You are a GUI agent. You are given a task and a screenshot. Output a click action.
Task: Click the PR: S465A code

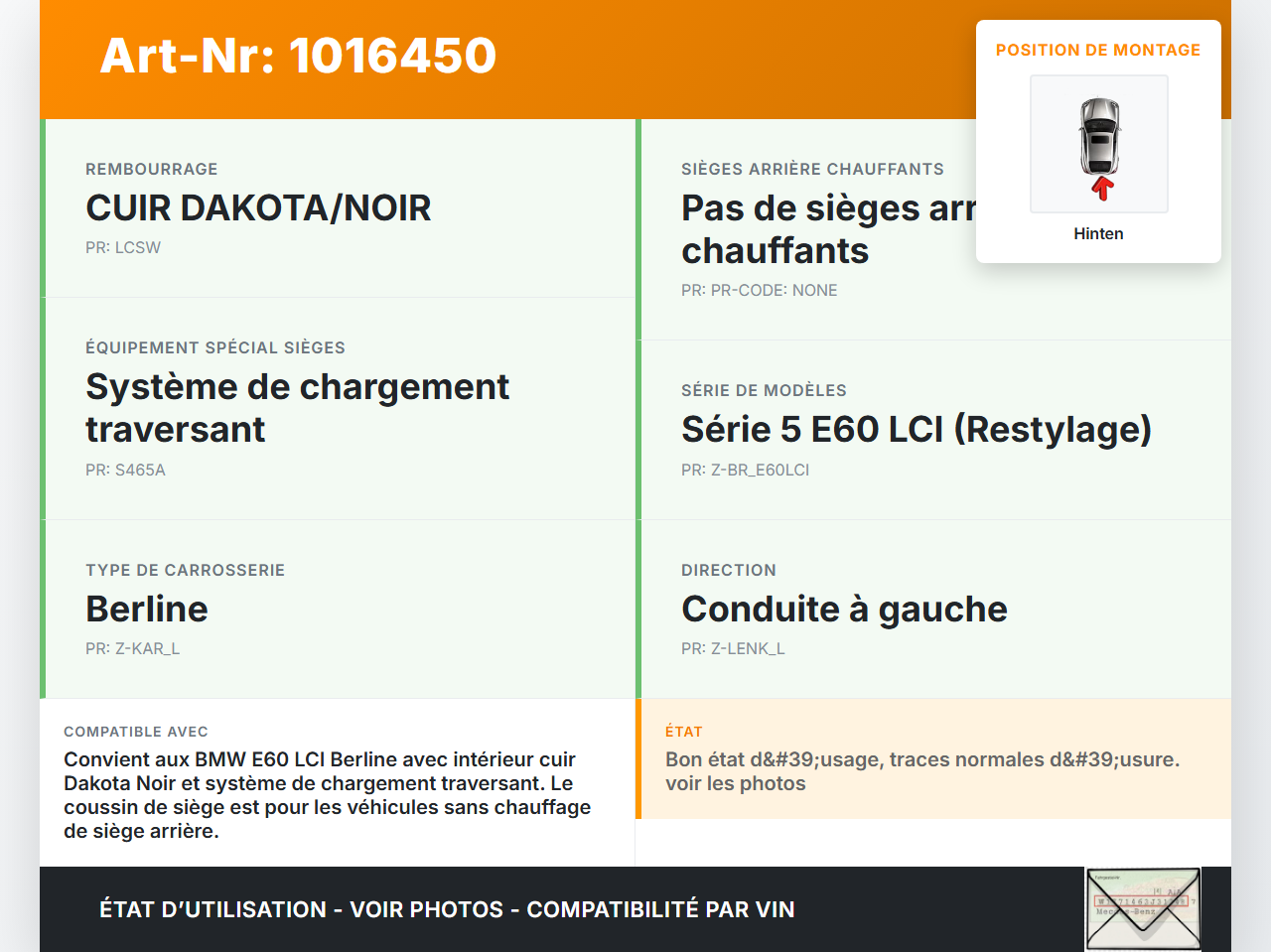(x=125, y=470)
